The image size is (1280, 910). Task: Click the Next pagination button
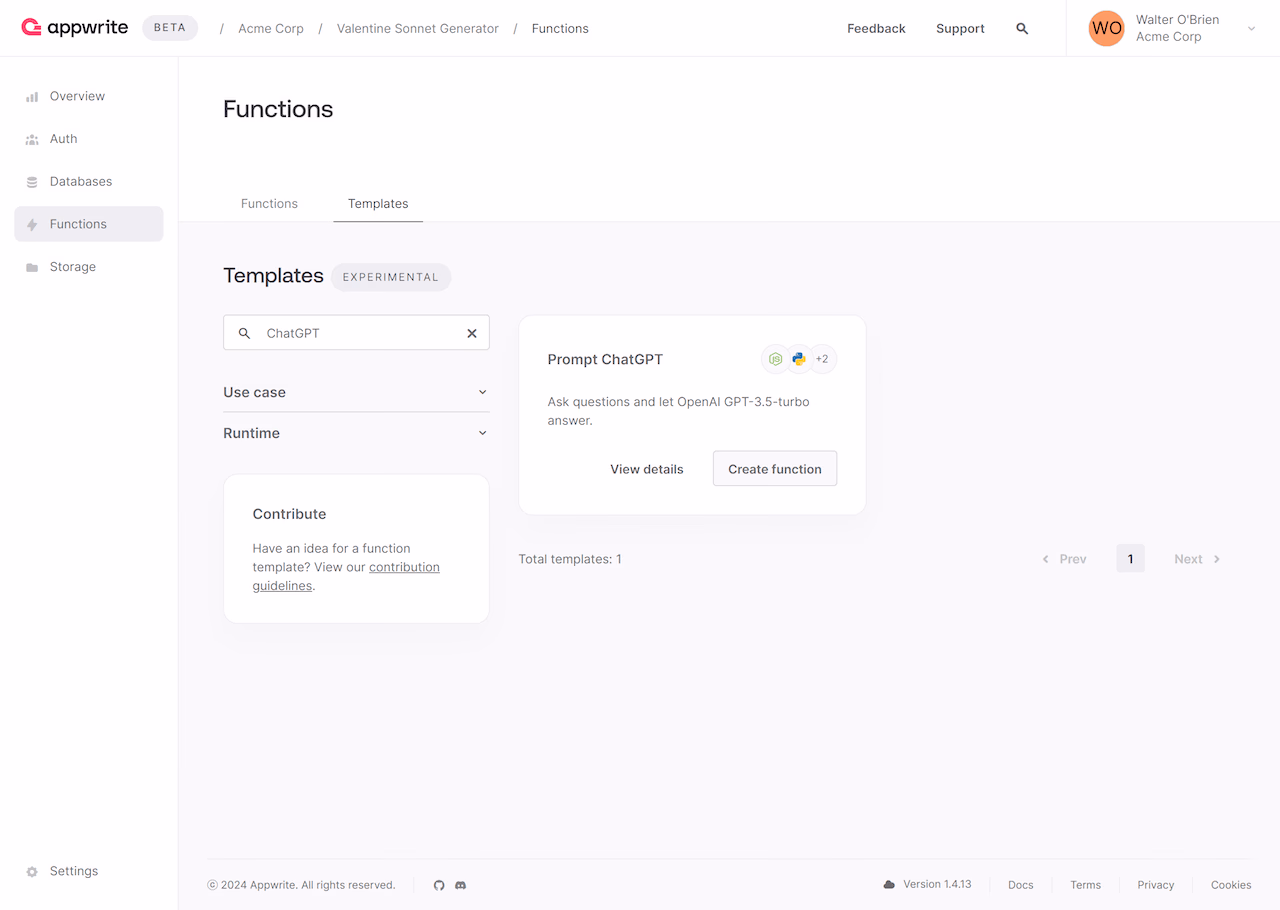(1197, 559)
